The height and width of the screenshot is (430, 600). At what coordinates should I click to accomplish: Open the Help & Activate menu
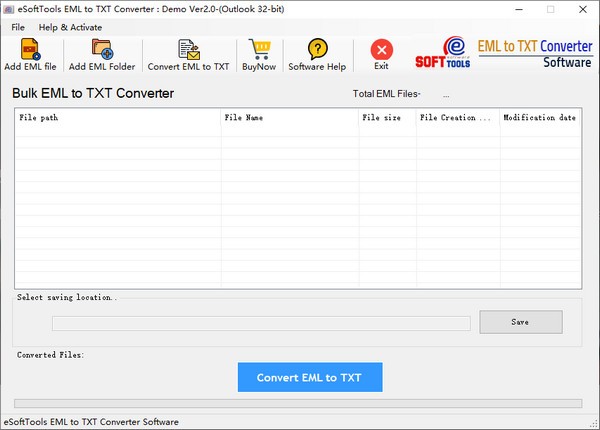tap(70, 27)
